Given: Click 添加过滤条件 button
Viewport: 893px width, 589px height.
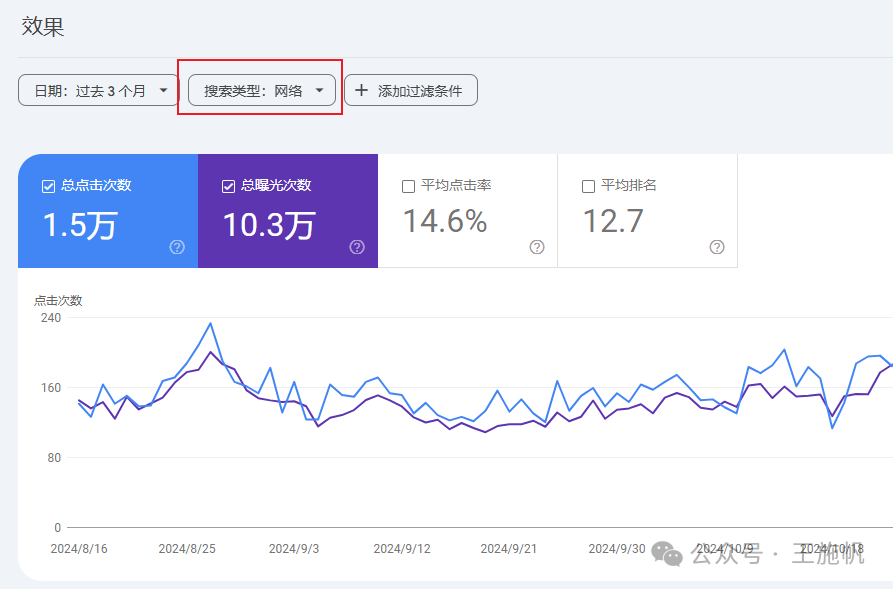Looking at the screenshot, I should [411, 91].
